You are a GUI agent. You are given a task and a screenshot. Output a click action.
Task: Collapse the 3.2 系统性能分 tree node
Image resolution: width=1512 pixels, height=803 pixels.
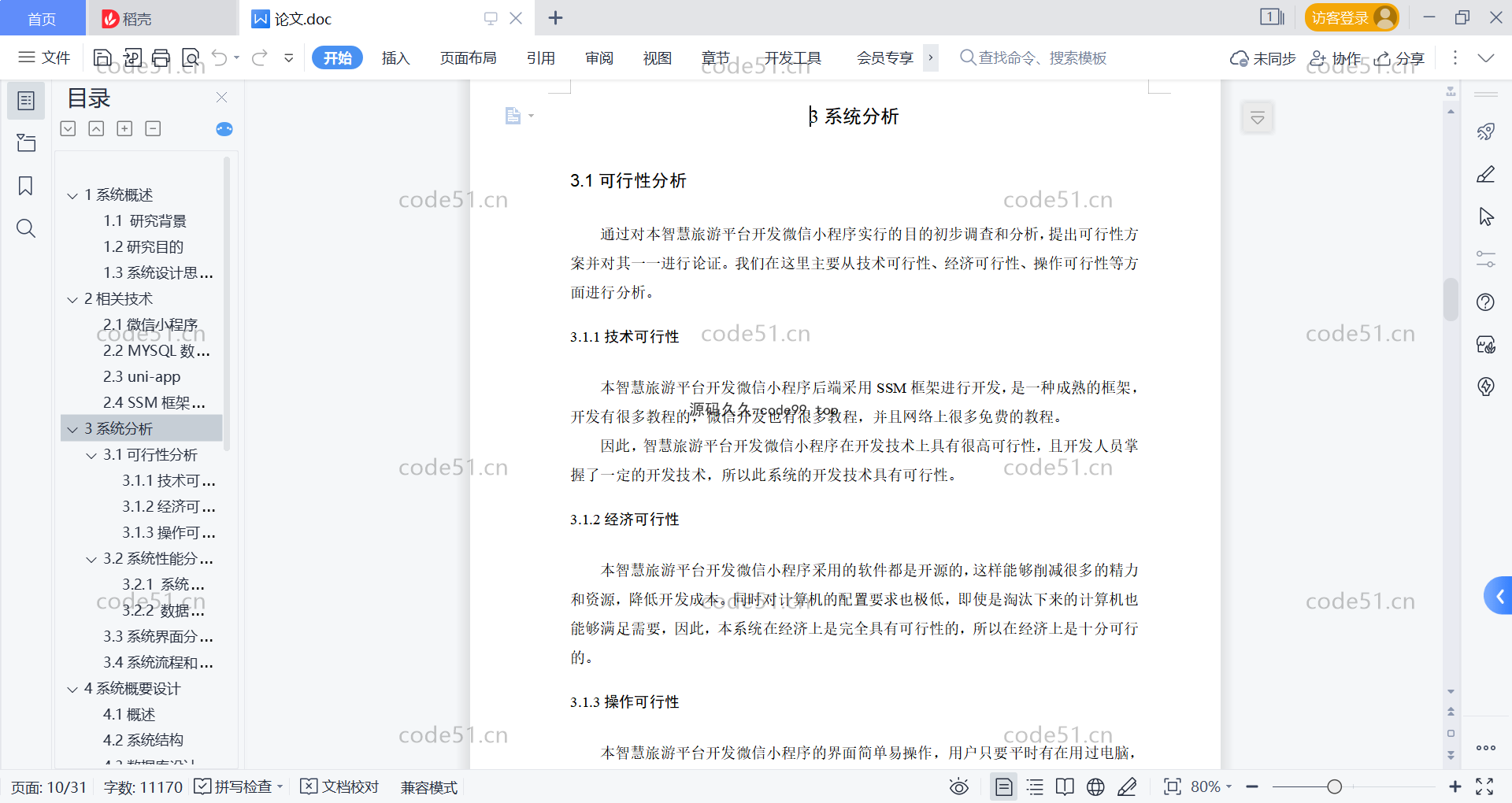click(x=91, y=559)
